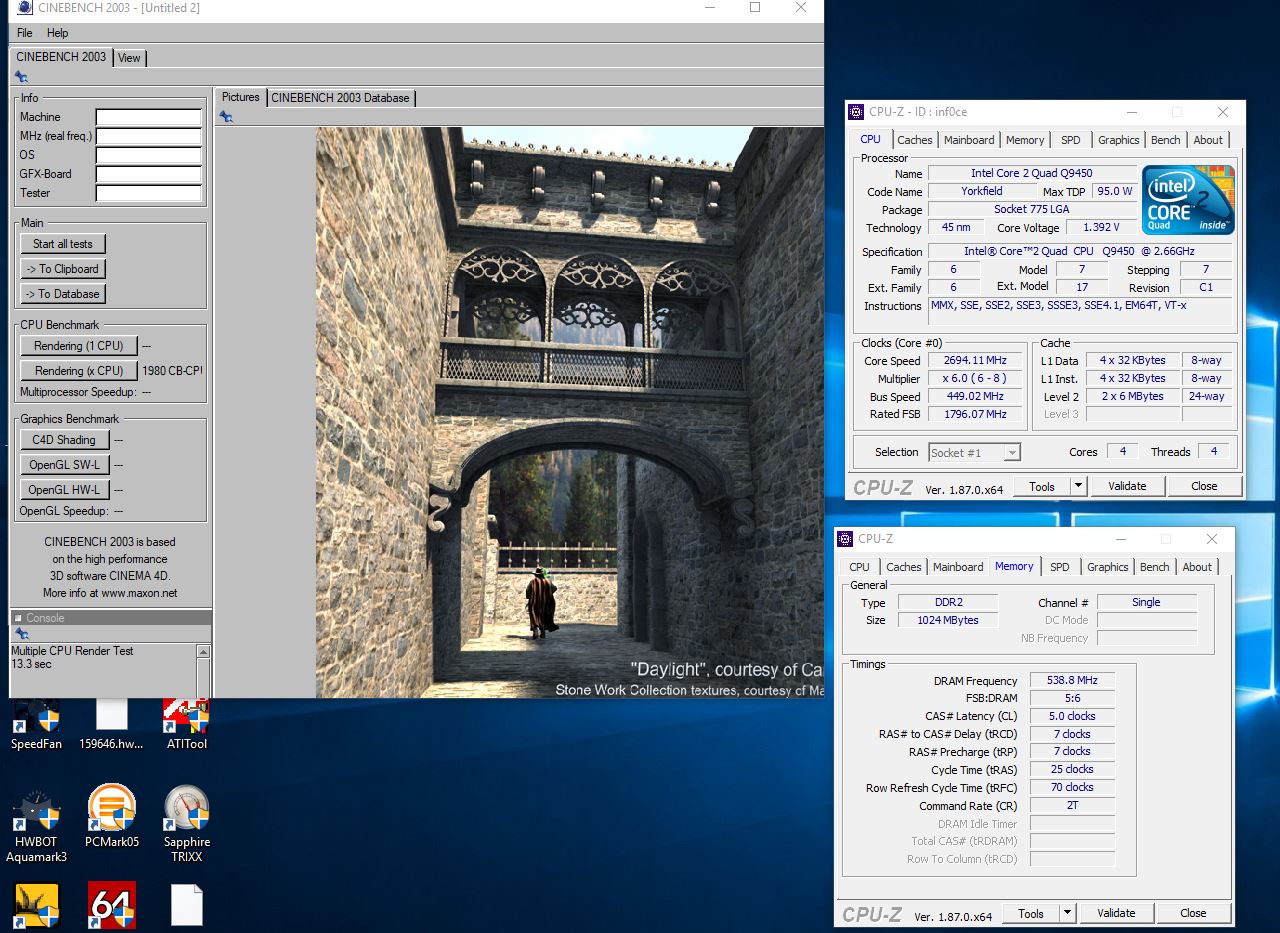
Task: Click the Core Speed value 2694.11 MHz
Action: click(x=975, y=360)
